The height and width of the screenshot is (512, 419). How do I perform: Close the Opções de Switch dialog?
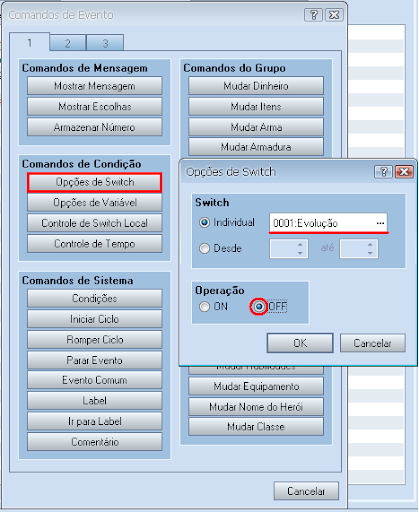pyautogui.click(x=404, y=172)
